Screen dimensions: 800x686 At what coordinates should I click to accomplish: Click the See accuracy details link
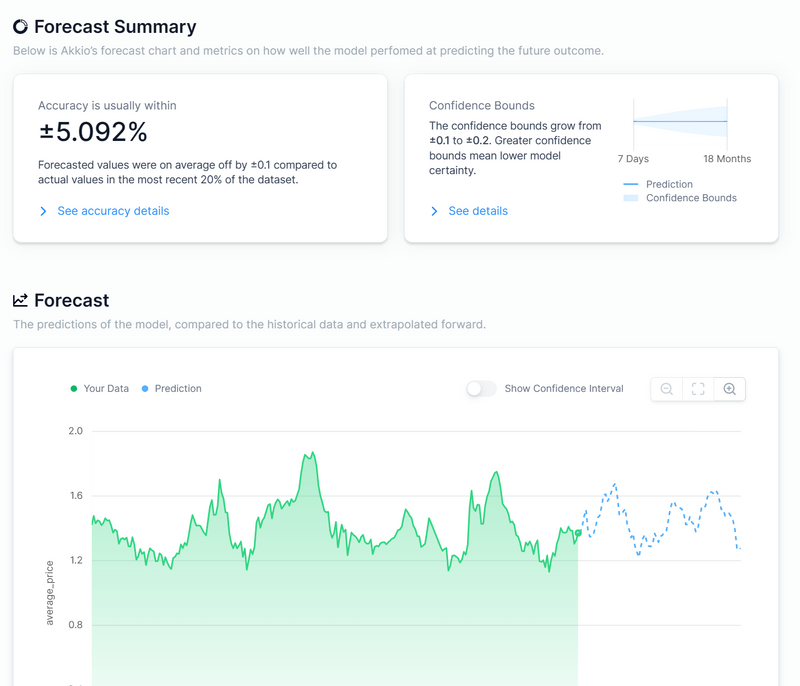[x=113, y=211]
